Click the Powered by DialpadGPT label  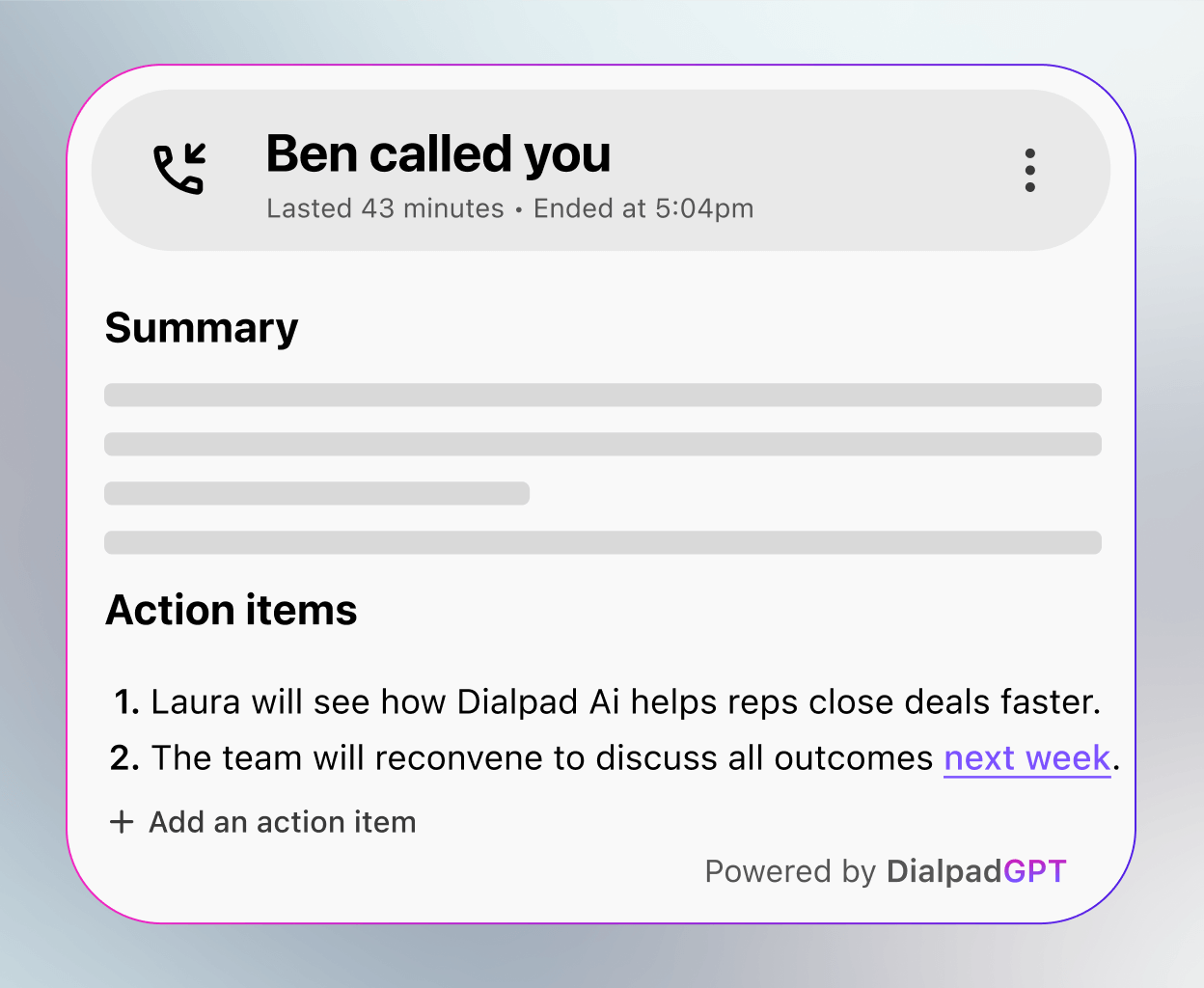886,871
